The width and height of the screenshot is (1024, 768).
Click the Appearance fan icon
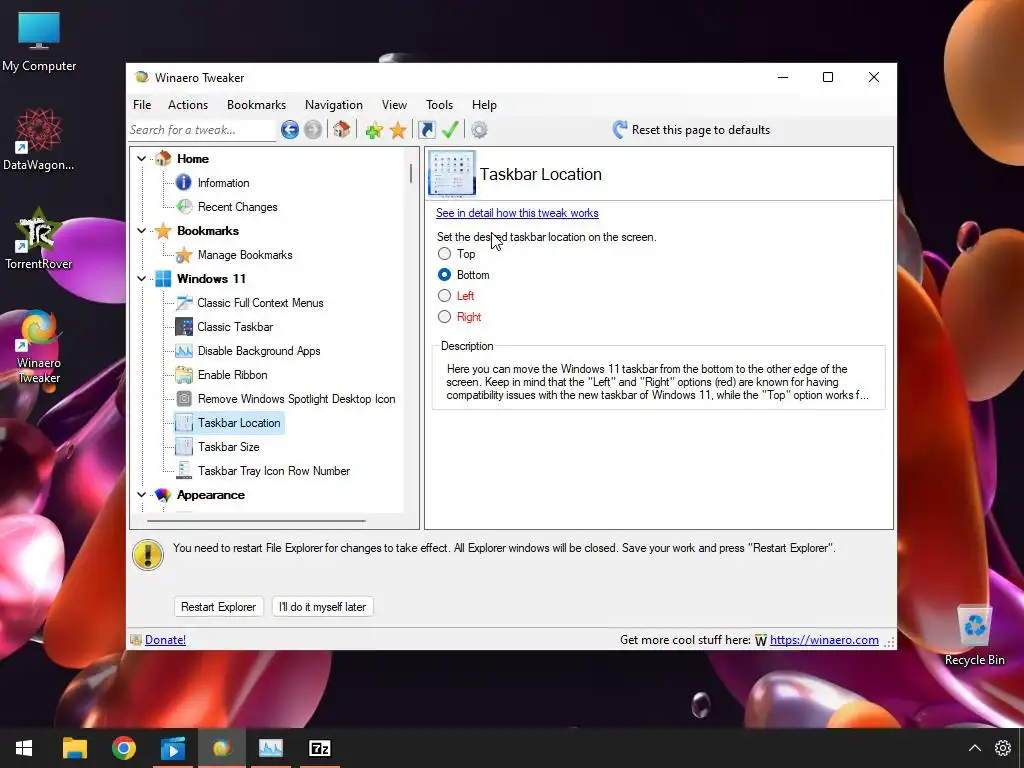(x=163, y=495)
